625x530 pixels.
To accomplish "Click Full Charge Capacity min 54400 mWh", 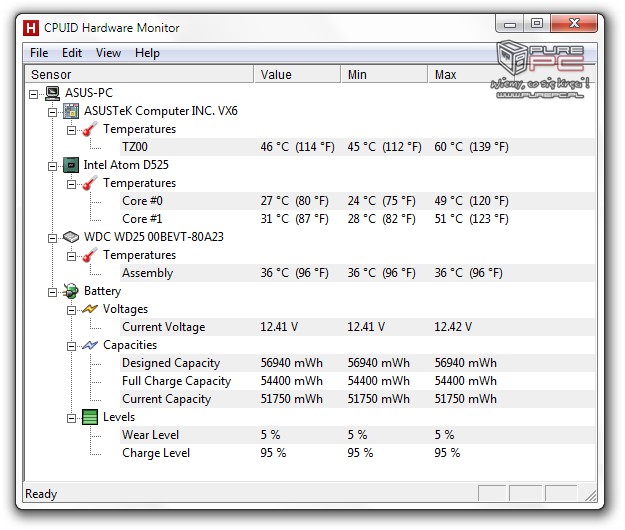I will tap(379, 381).
